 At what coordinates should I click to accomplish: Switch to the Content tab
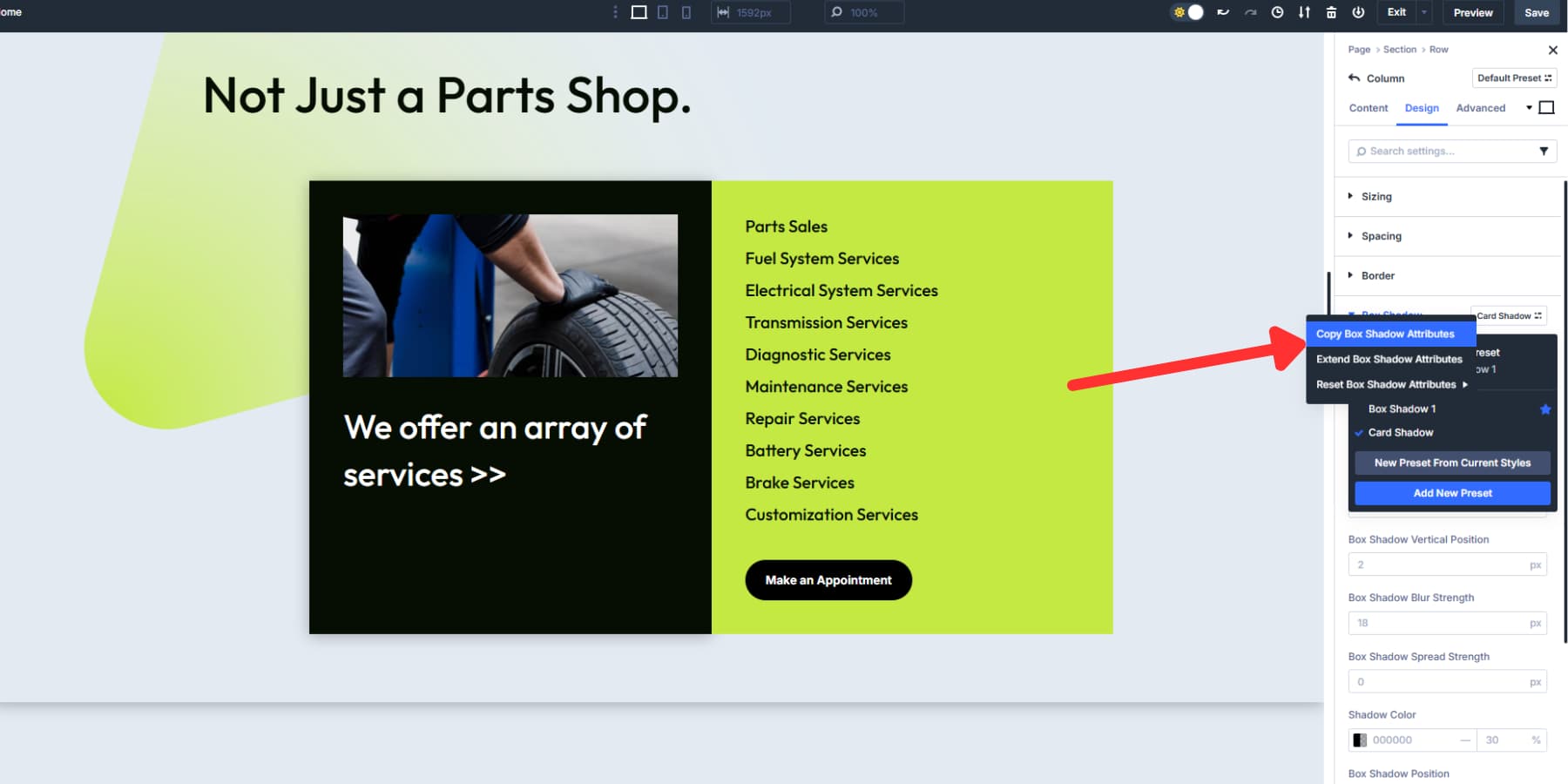1368,107
